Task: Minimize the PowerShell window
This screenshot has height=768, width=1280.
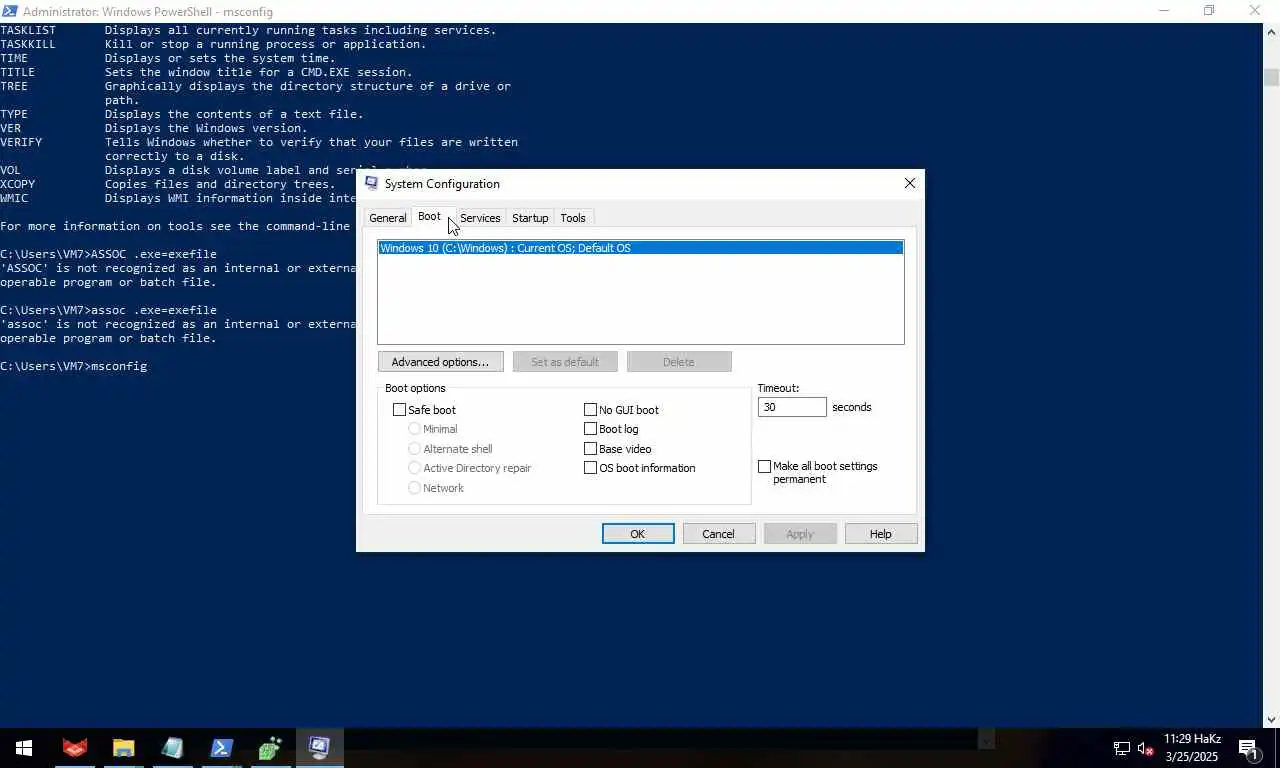Action: point(1163,11)
